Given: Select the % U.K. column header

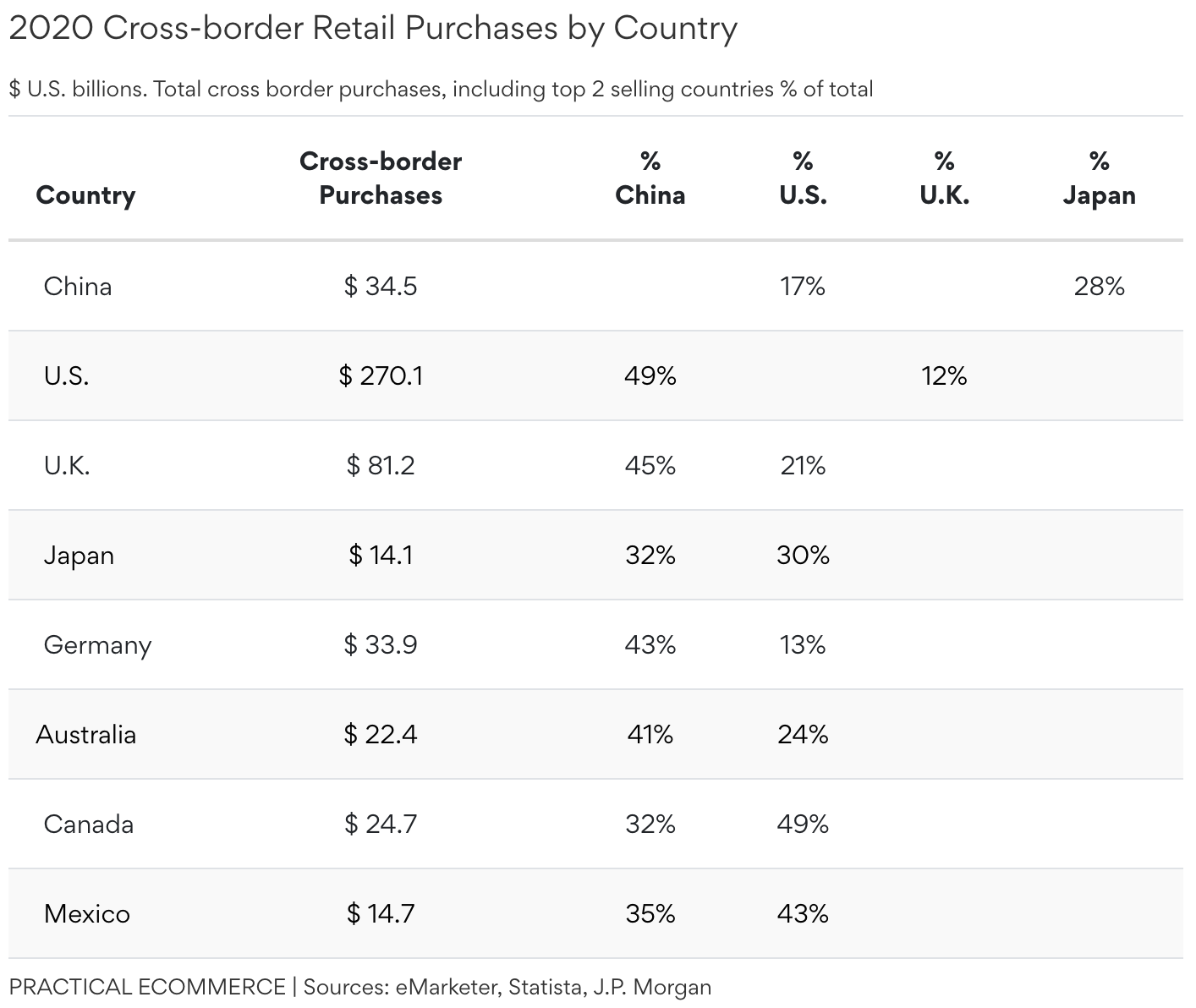Looking at the screenshot, I should (x=945, y=178).
